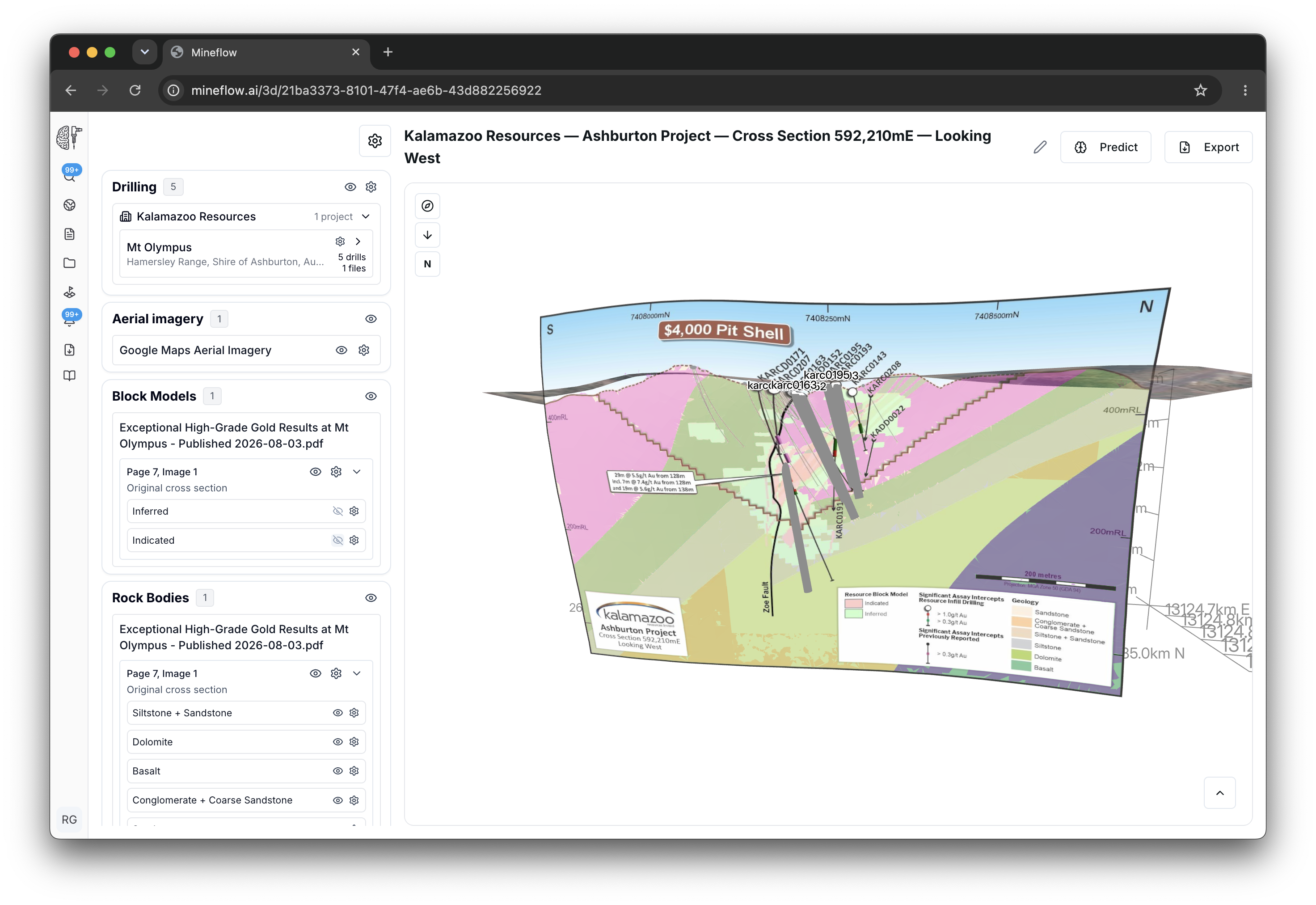Open Siltstone + Sandstone settings gear
This screenshot has height=905, width=1316.
coord(354,713)
